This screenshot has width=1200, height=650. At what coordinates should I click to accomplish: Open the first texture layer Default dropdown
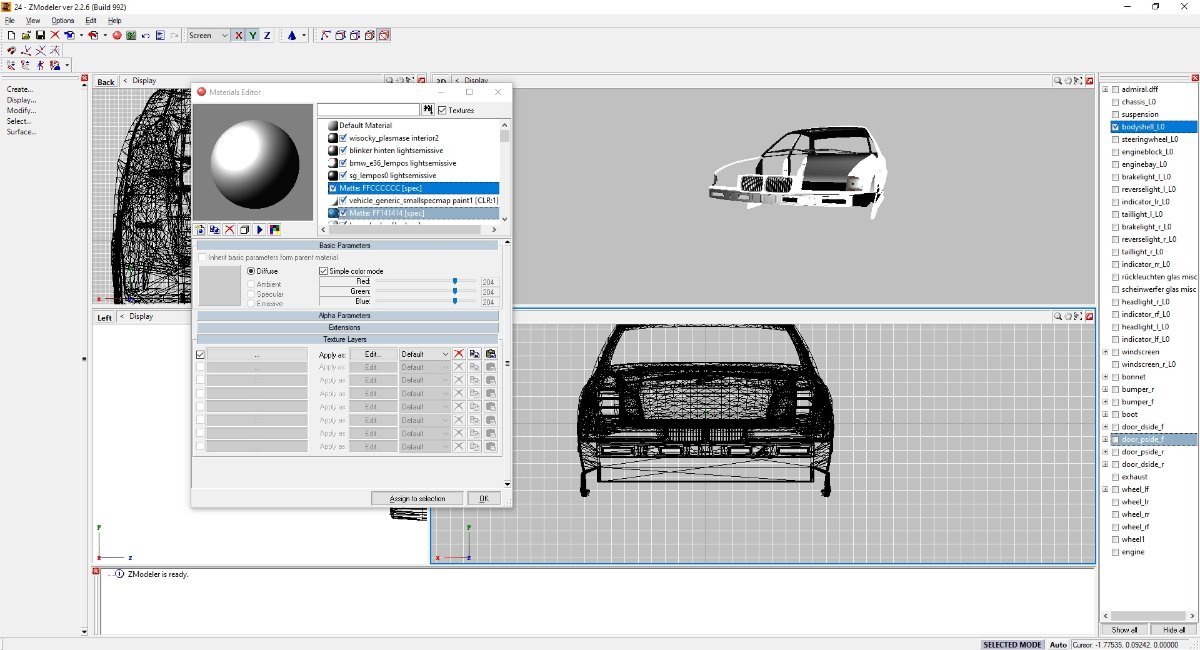(425, 354)
